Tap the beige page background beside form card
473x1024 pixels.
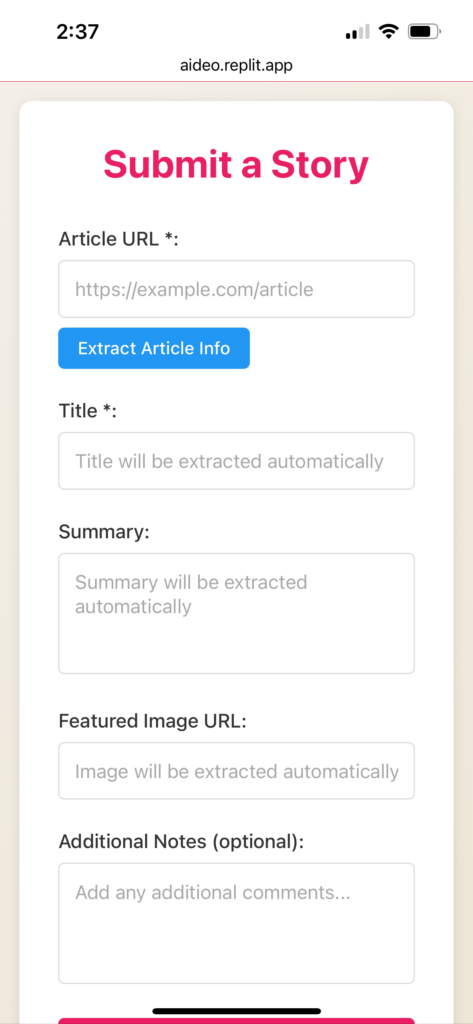[463, 522]
